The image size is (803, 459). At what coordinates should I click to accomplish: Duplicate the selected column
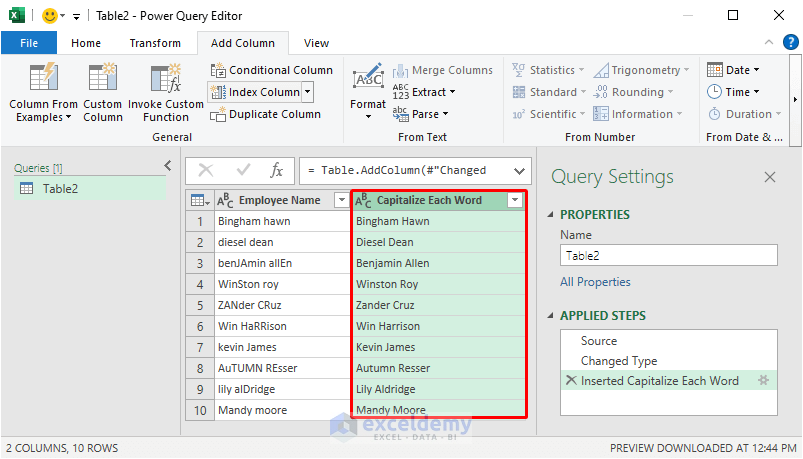pos(266,114)
